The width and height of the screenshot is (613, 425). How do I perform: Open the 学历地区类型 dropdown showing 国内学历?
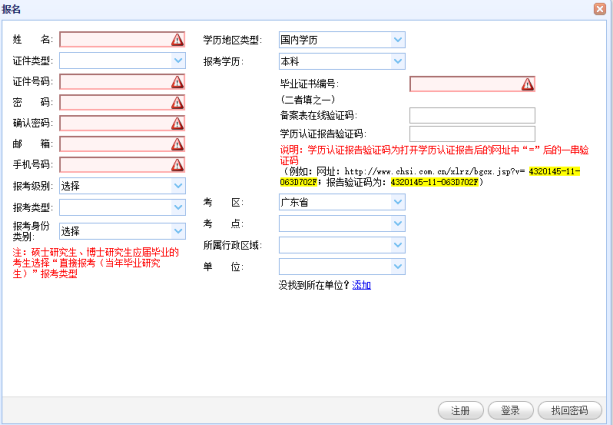click(398, 40)
